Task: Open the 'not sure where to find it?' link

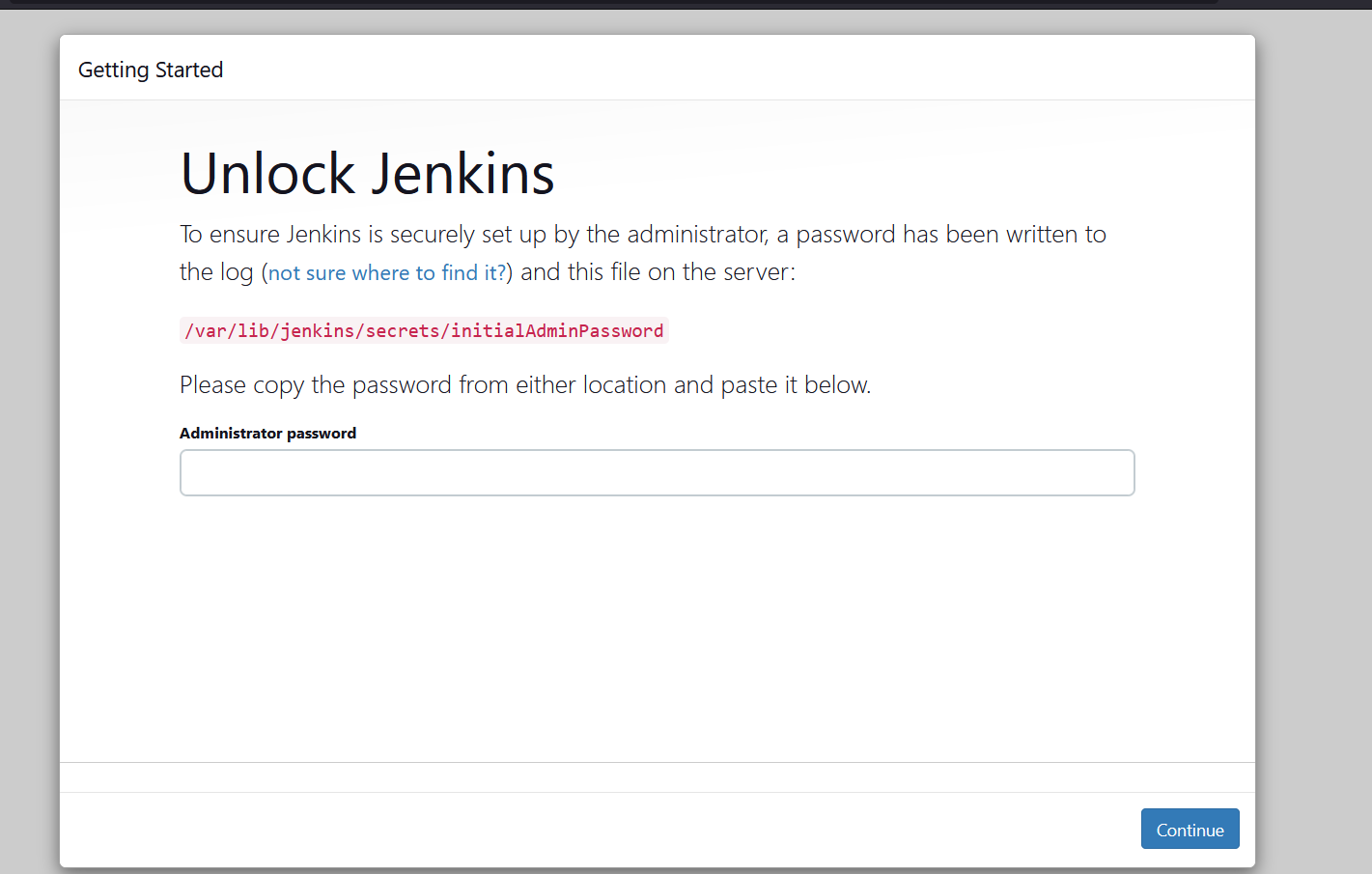Action: 387,273
